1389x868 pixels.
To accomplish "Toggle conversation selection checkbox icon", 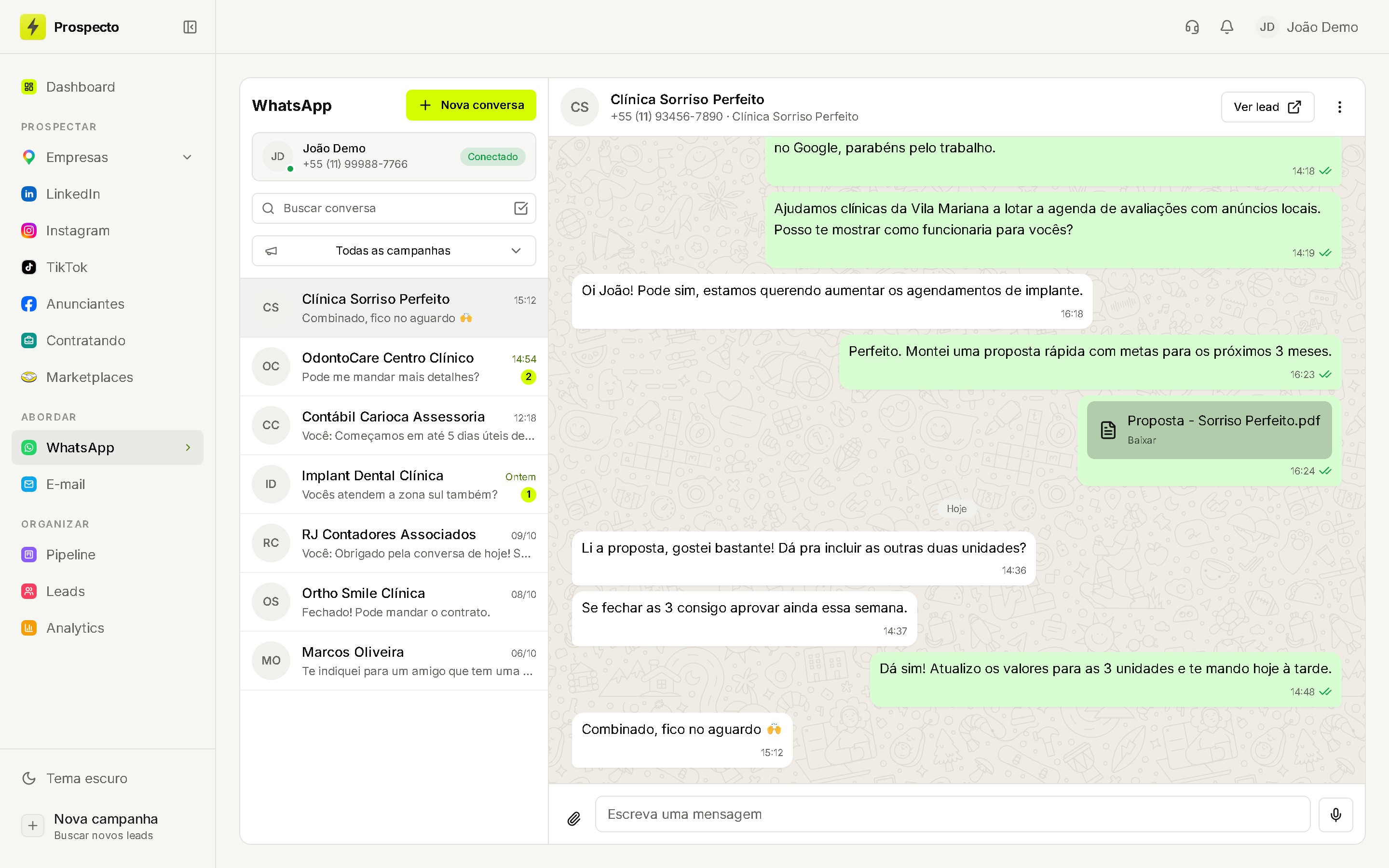I will (520, 208).
